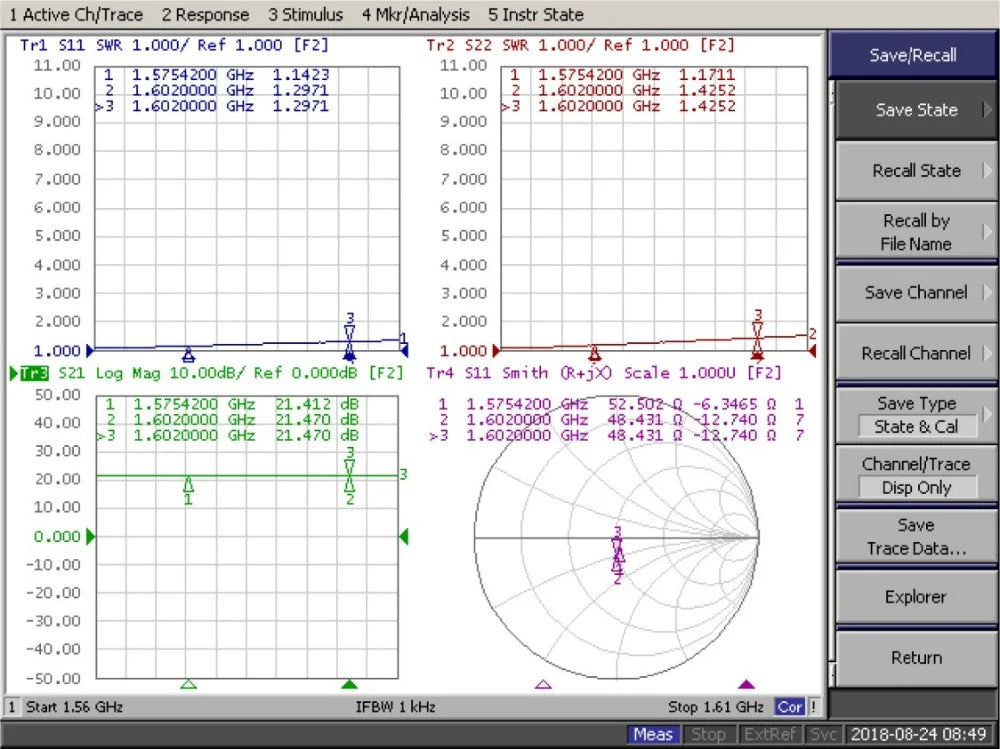This screenshot has height=749, width=1000.
Task: Toggle the Meas status indicator
Action: pos(653,734)
